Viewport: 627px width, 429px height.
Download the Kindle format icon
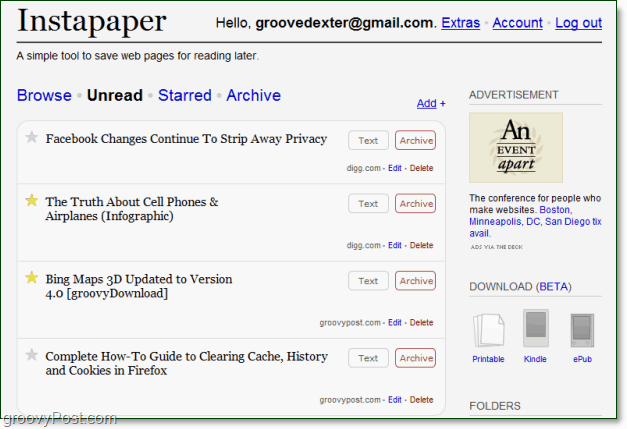click(535, 328)
